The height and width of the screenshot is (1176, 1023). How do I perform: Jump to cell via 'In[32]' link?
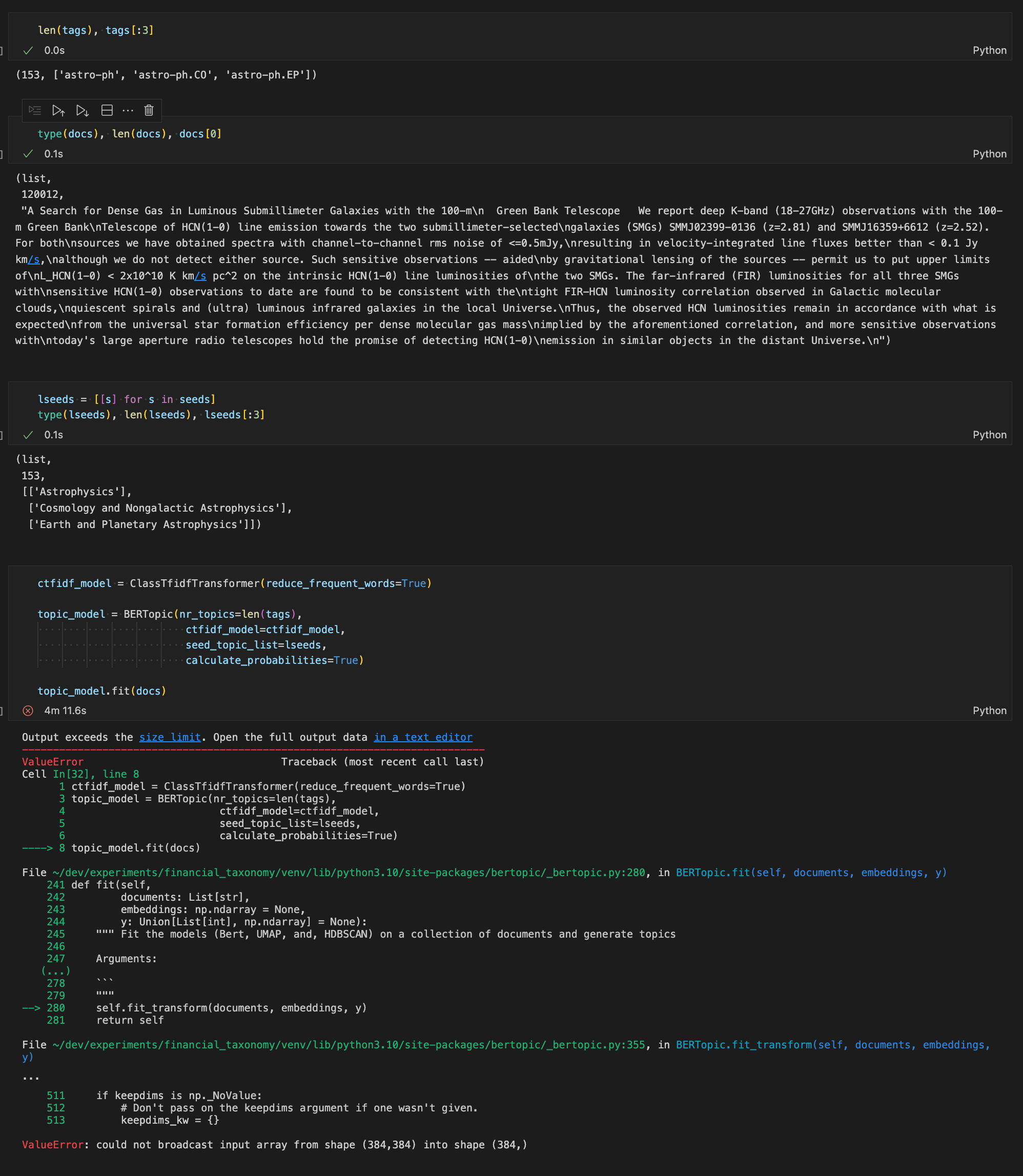74,774
